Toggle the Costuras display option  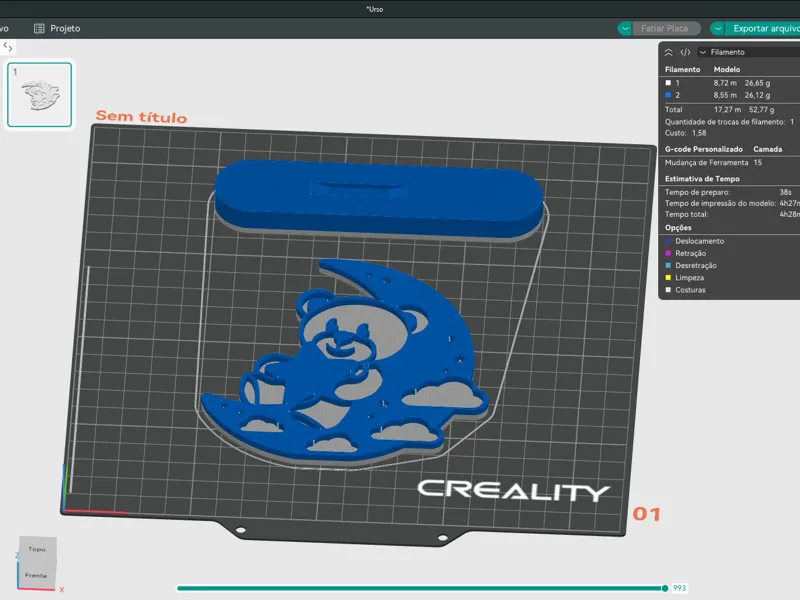tap(686, 290)
